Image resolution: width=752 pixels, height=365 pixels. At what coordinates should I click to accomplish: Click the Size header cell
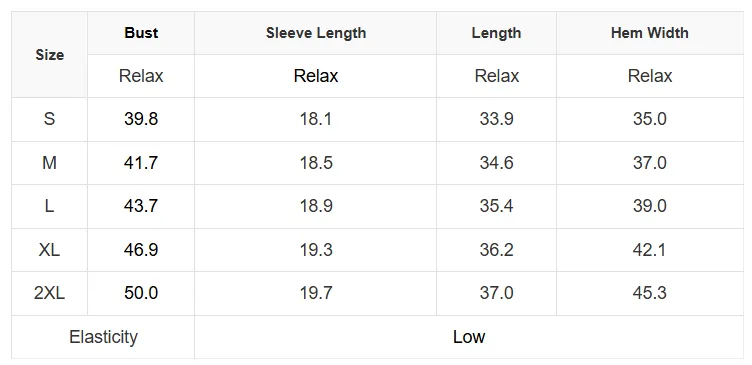(x=49, y=55)
